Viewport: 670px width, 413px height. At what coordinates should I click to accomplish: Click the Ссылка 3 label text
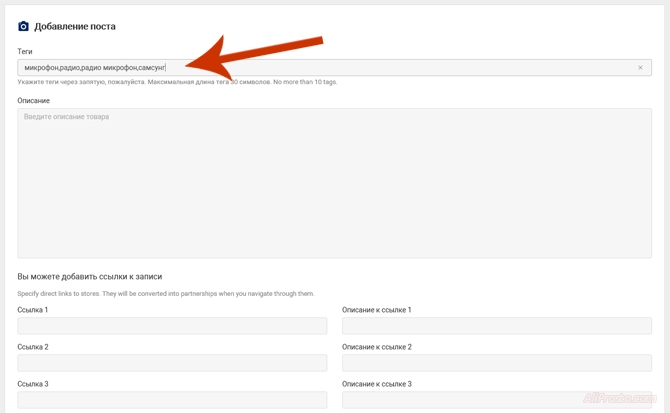[x=33, y=384]
